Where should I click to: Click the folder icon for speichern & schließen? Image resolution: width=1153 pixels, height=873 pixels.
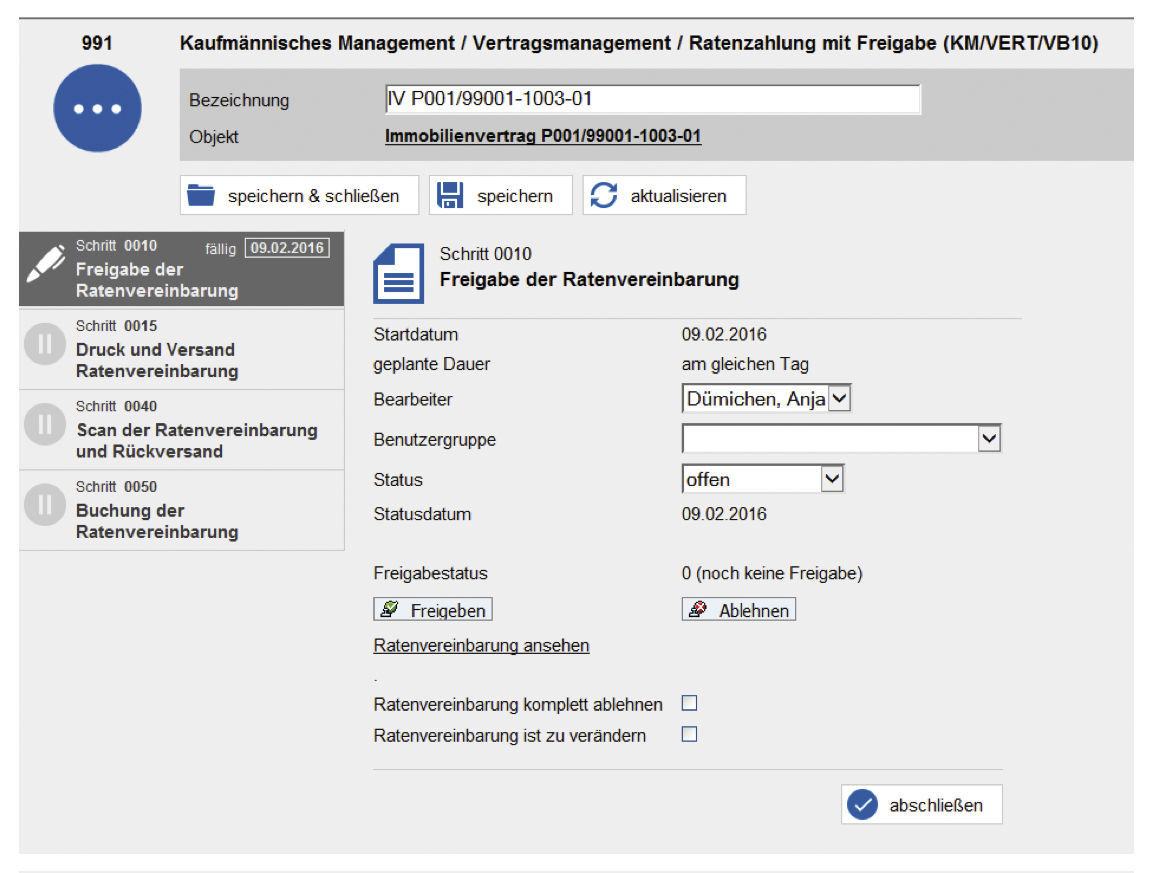202,196
